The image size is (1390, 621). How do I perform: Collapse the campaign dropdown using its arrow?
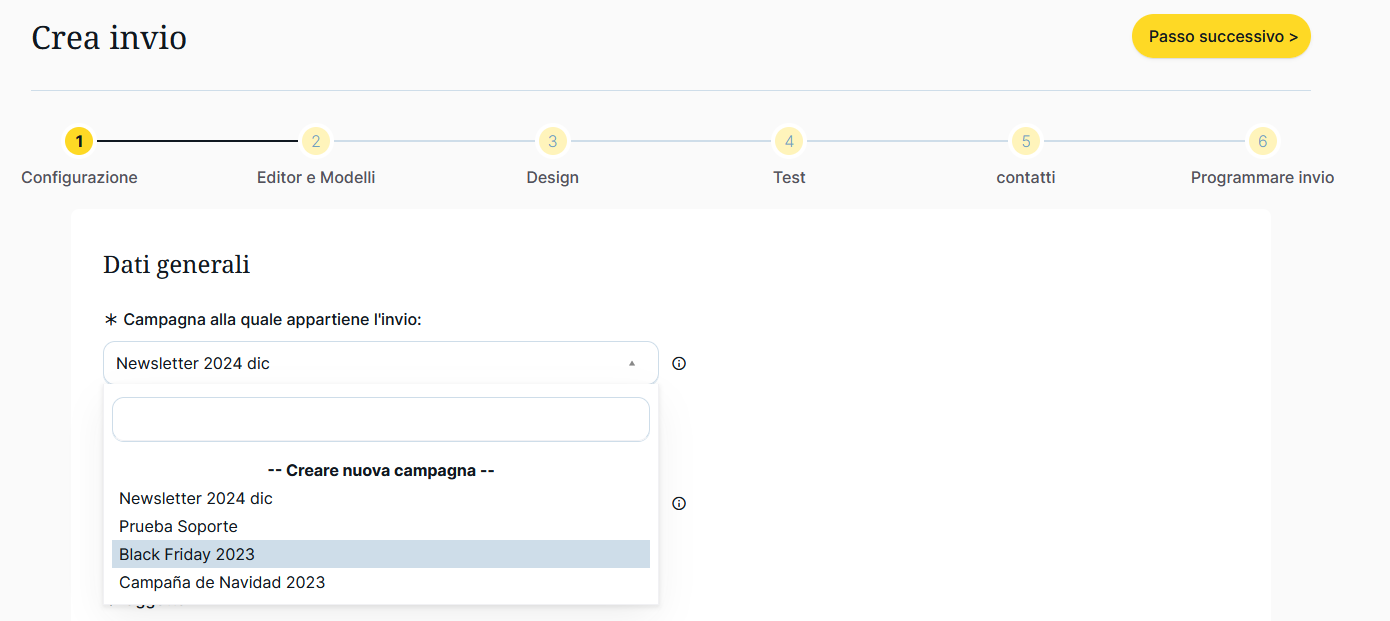(632, 364)
